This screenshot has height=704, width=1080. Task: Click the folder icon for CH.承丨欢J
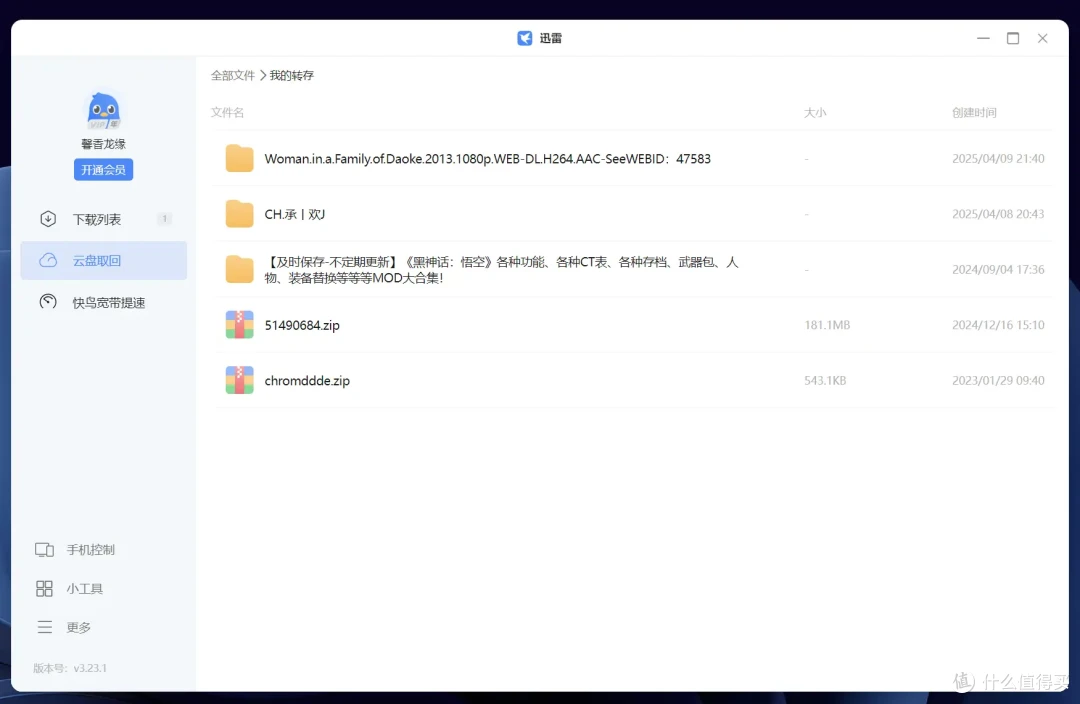(240, 214)
